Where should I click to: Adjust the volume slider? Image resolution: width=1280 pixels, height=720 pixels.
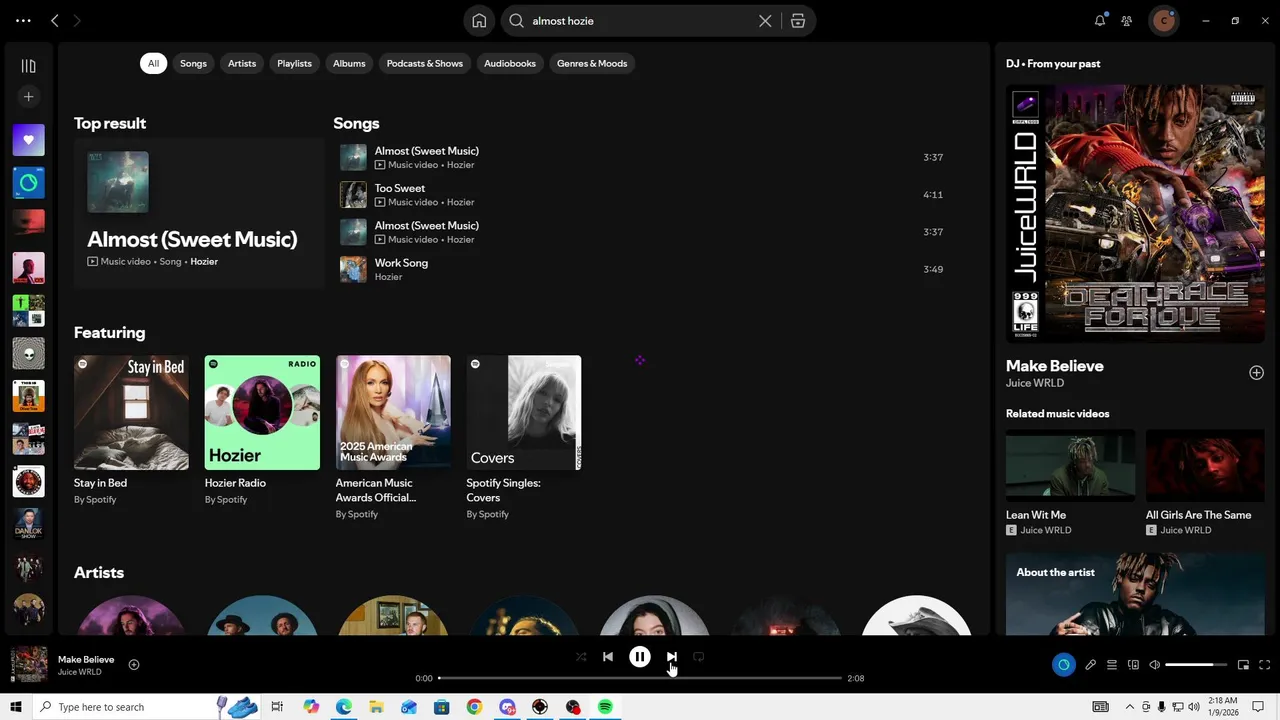(x=1196, y=665)
